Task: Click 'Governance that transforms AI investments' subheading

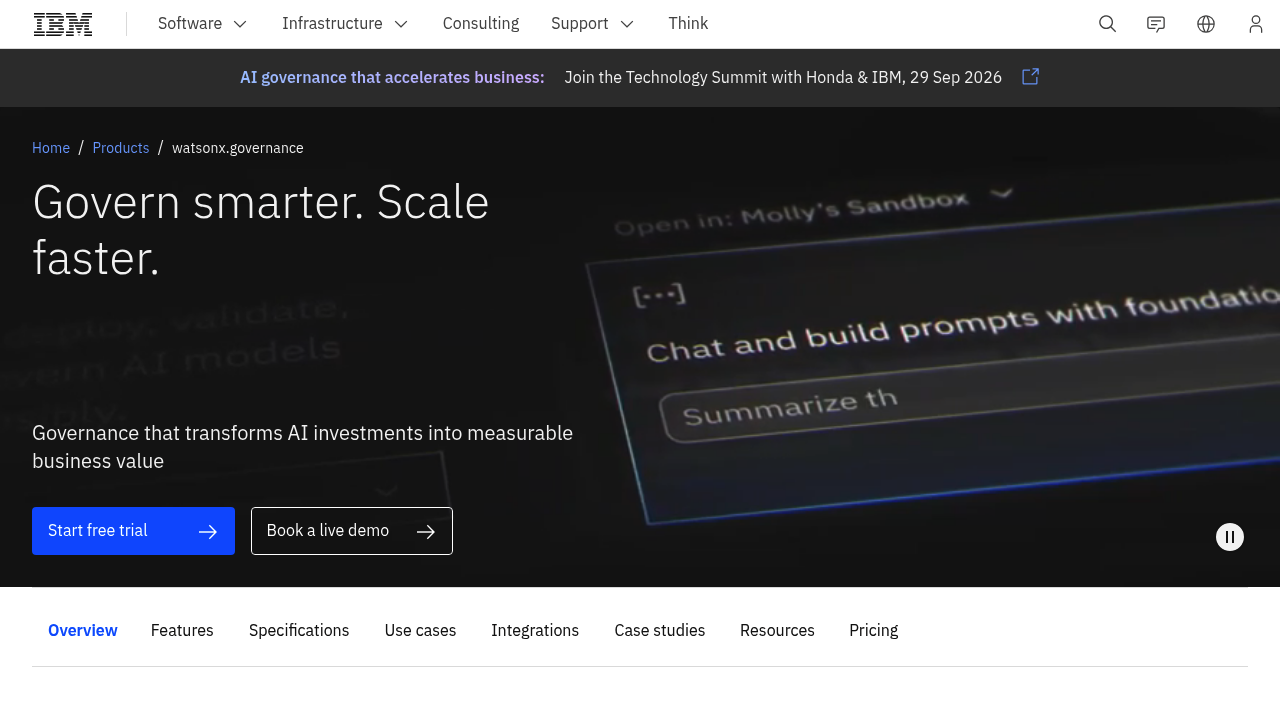Action: tap(302, 447)
